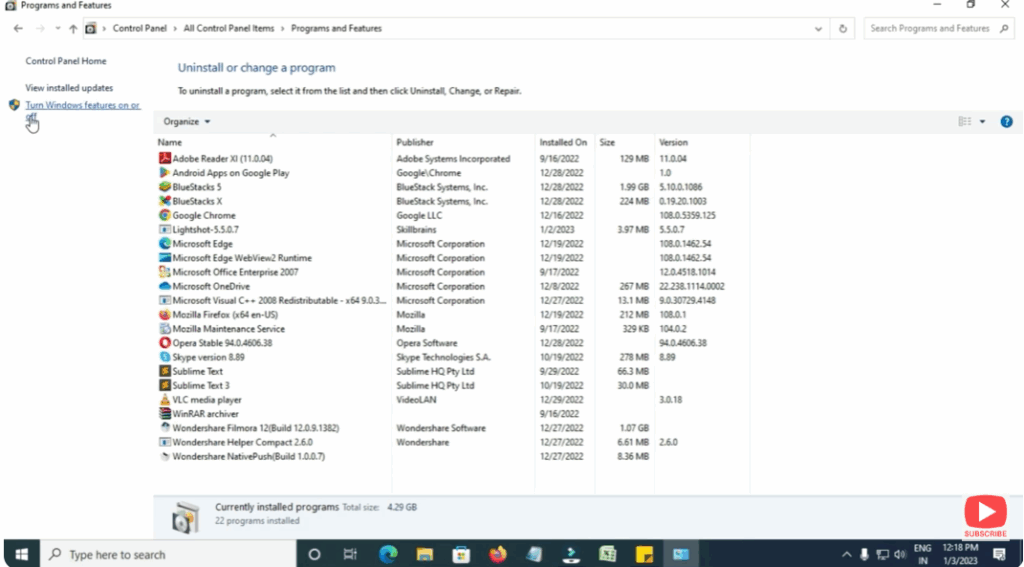Click All Control Panel Items breadcrumb
The image size is (1024, 567).
coord(229,29)
